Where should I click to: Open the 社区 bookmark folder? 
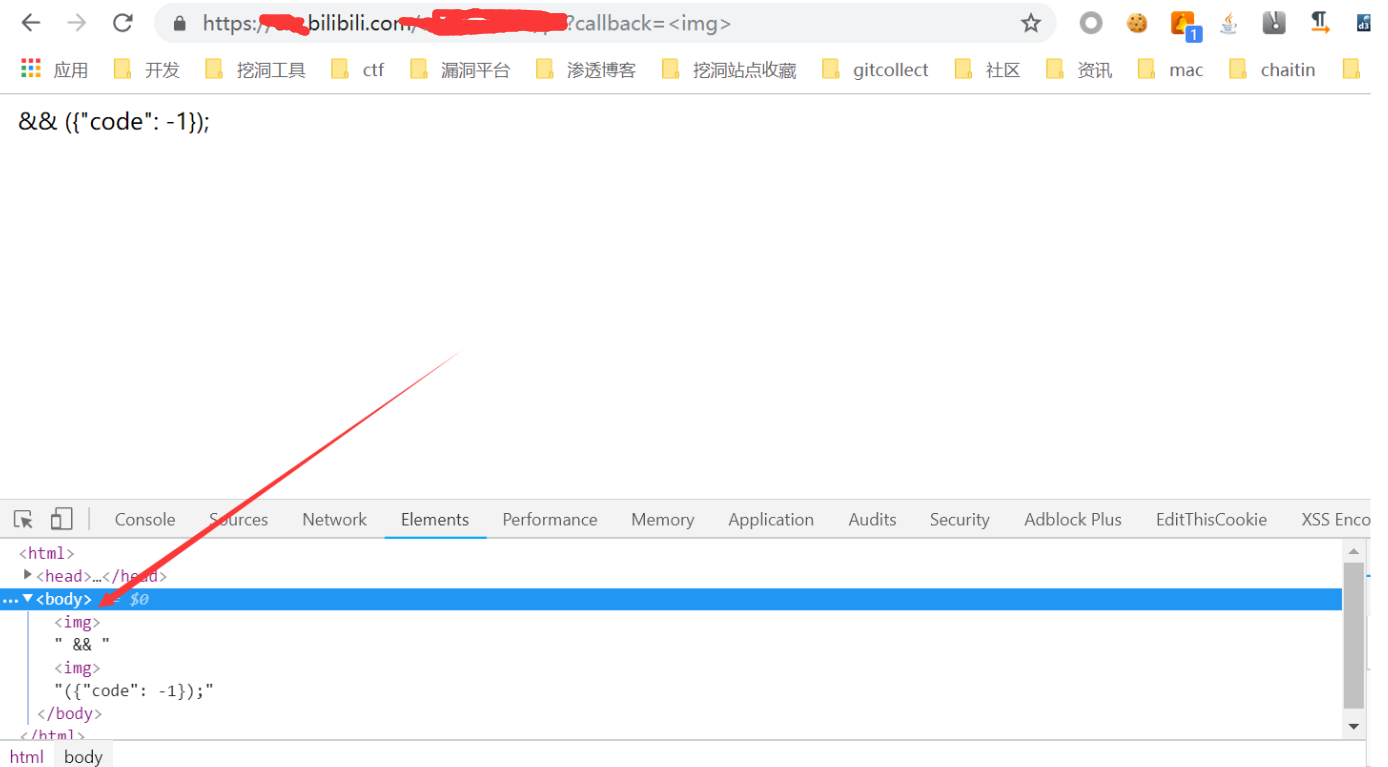[x=988, y=69]
